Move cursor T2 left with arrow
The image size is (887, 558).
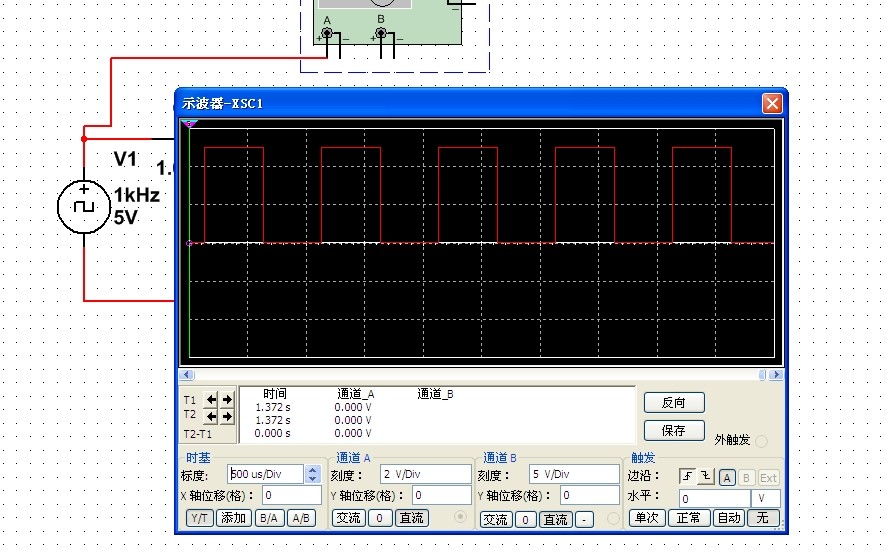[x=211, y=416]
